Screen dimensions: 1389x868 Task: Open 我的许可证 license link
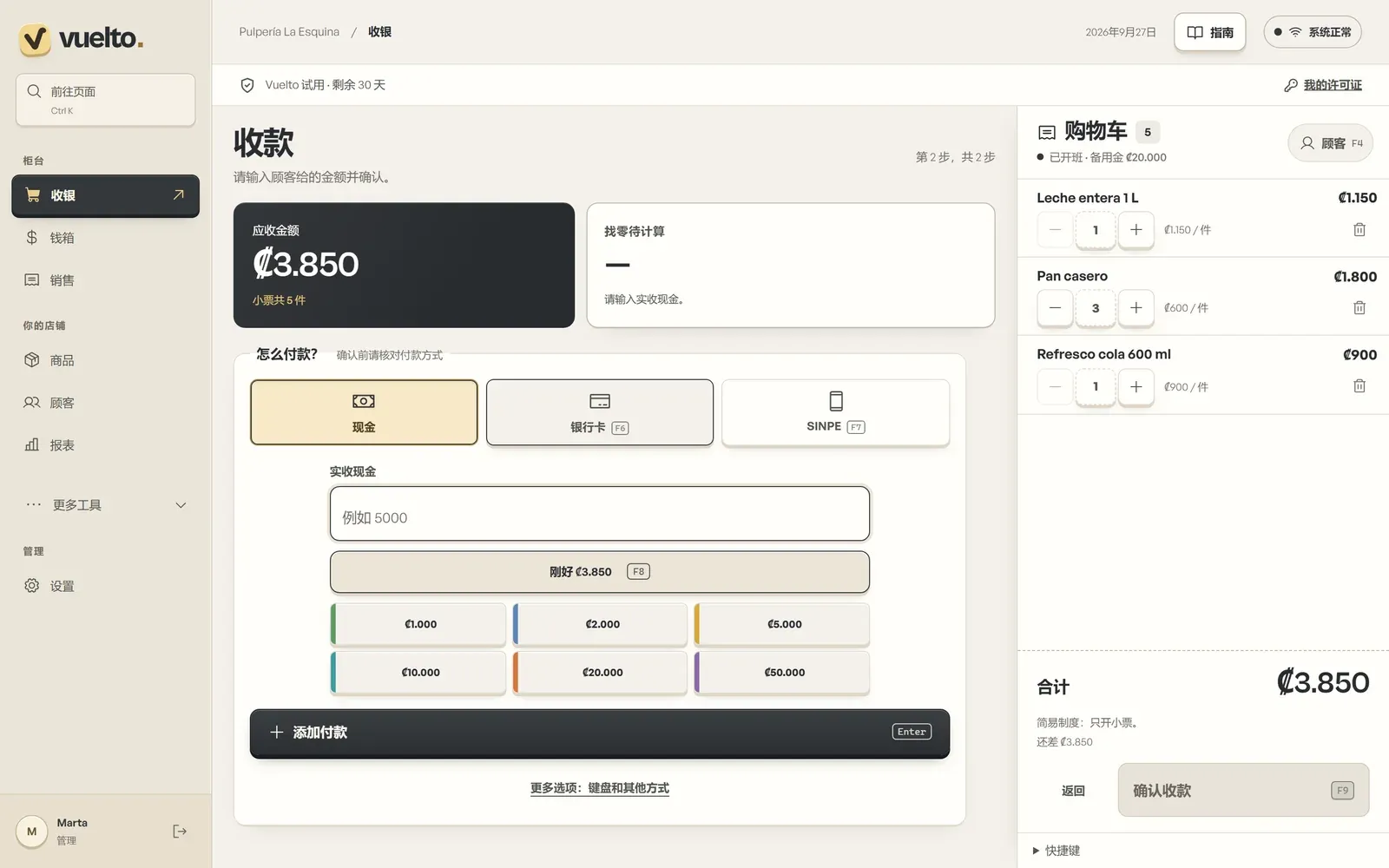click(x=1322, y=85)
